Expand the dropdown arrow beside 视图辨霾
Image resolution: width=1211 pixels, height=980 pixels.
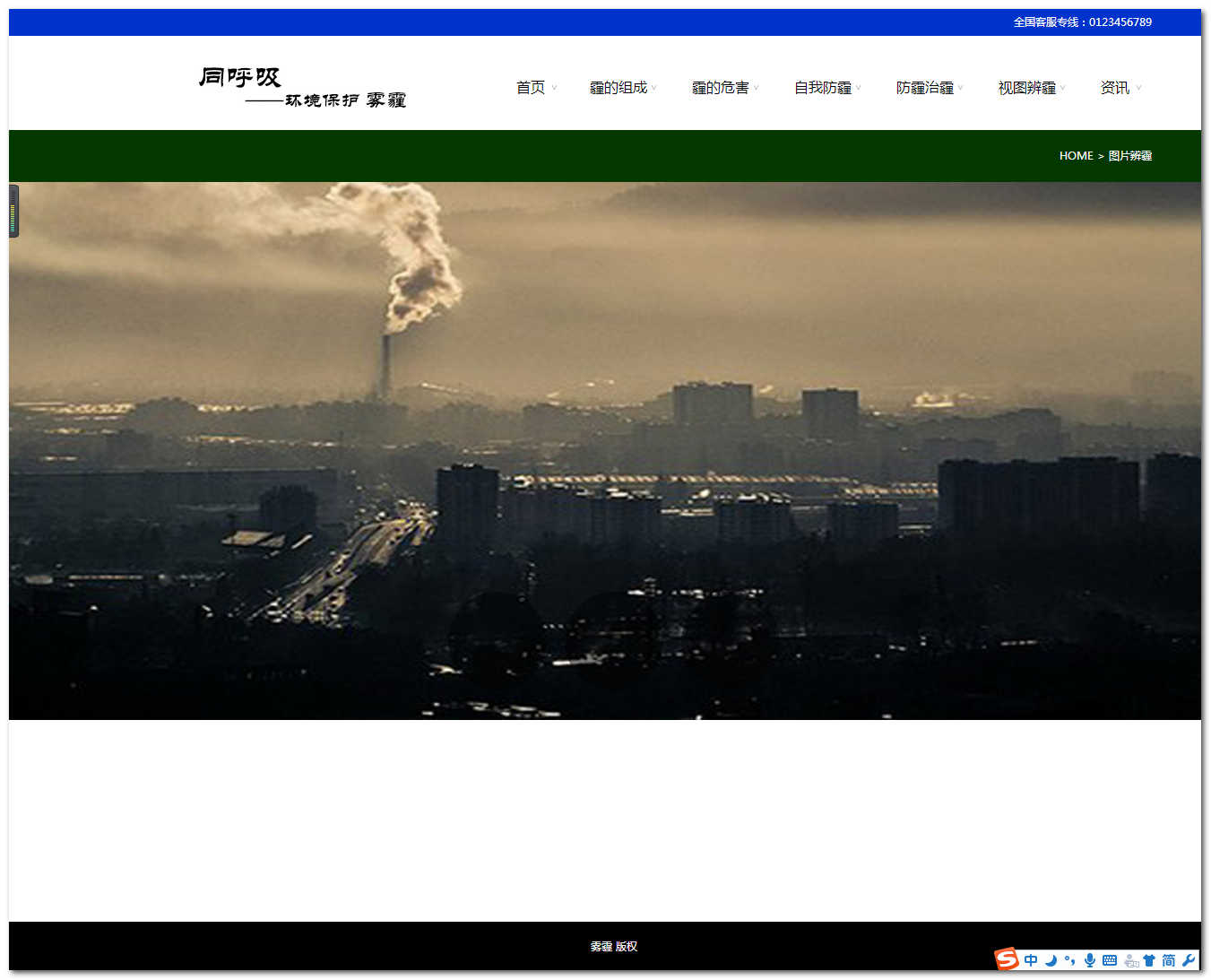[x=1063, y=88]
